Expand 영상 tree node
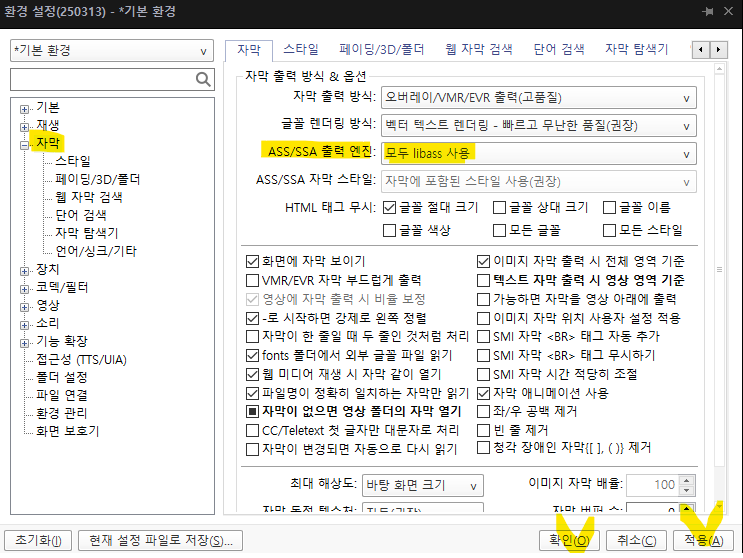 [24, 307]
